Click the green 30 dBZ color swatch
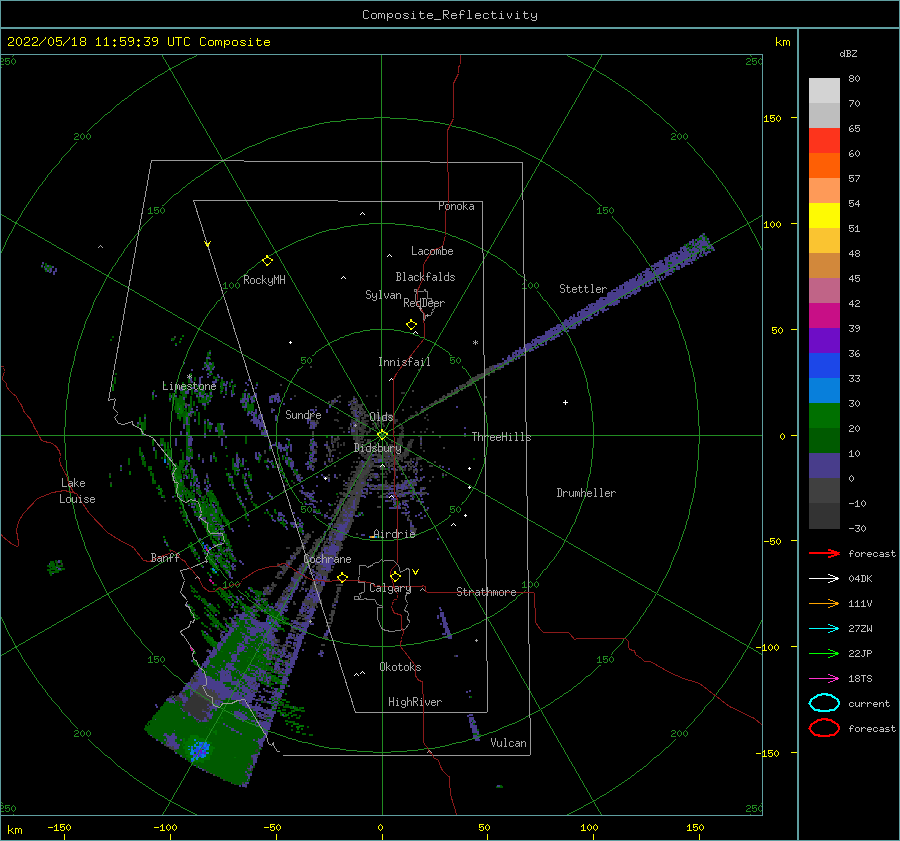Image resolution: width=900 pixels, height=841 pixels. coord(824,415)
